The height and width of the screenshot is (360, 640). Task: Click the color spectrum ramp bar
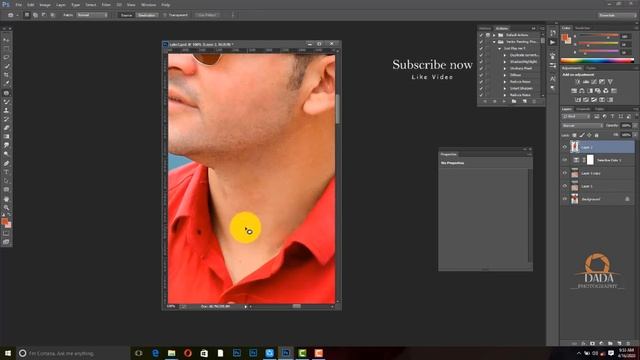tap(598, 61)
